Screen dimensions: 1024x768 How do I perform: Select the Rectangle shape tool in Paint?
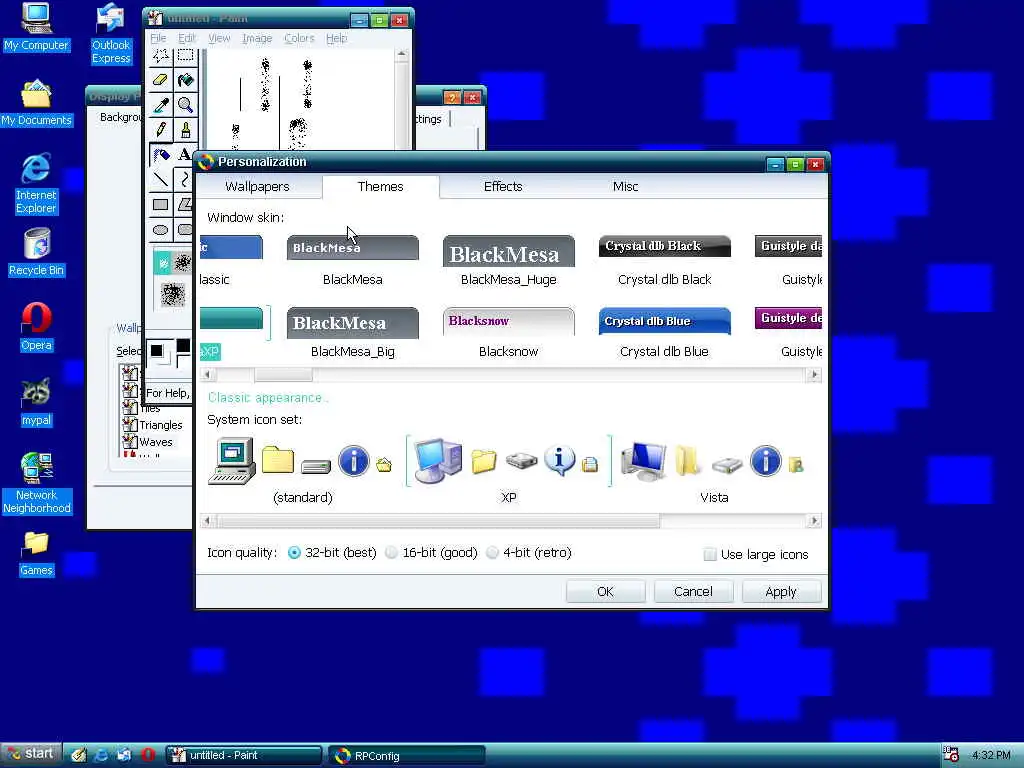(x=161, y=204)
